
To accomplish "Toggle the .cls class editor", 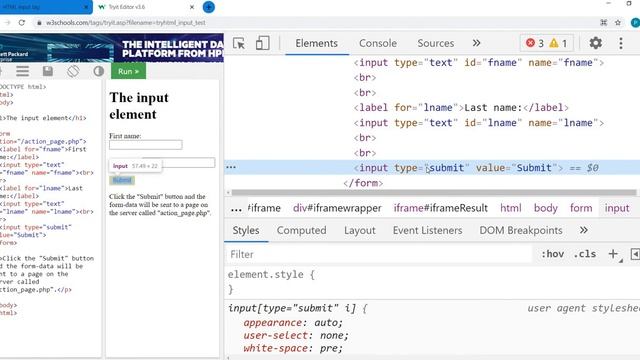I will coord(584,254).
